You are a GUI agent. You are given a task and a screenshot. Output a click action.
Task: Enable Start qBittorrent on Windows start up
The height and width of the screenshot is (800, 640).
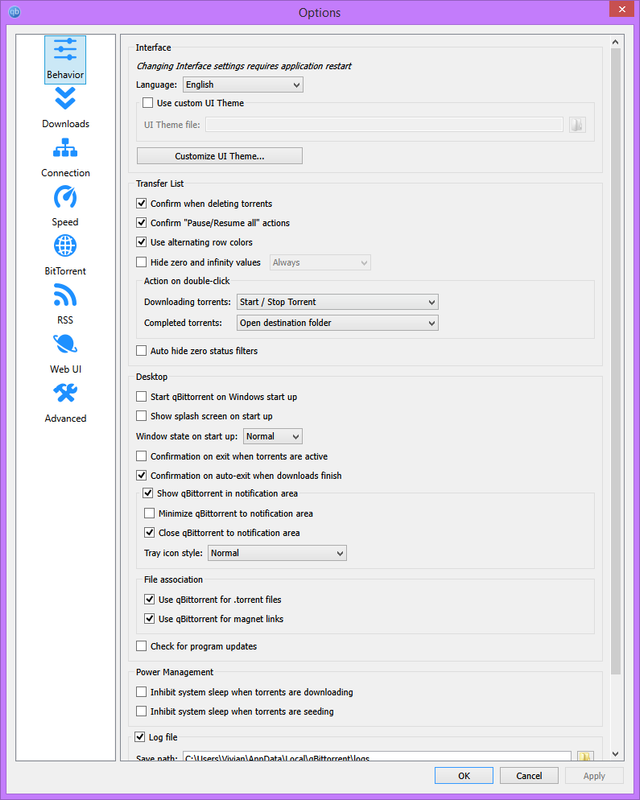tap(141, 397)
